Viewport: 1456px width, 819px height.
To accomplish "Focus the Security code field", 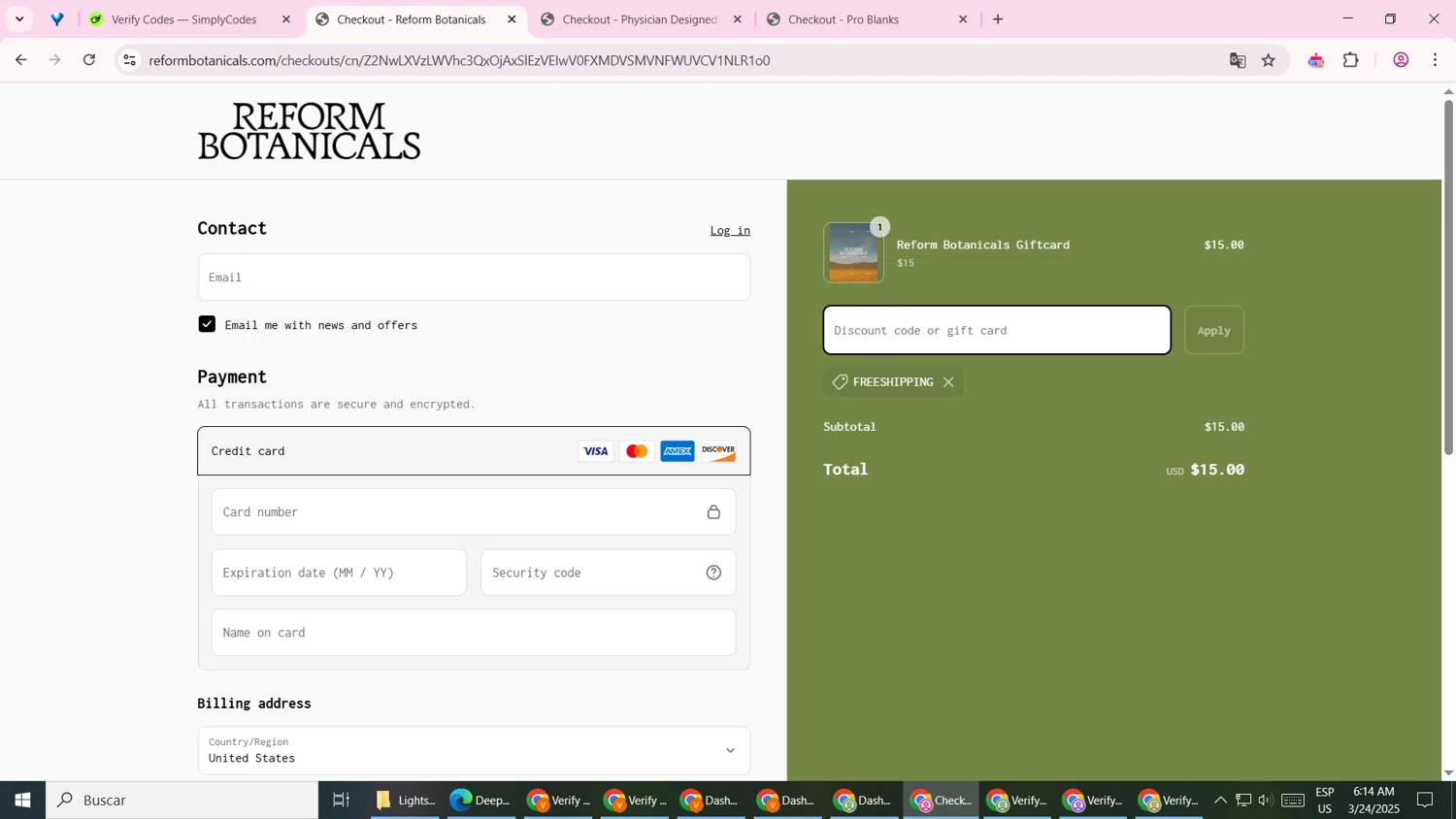I will point(608,573).
